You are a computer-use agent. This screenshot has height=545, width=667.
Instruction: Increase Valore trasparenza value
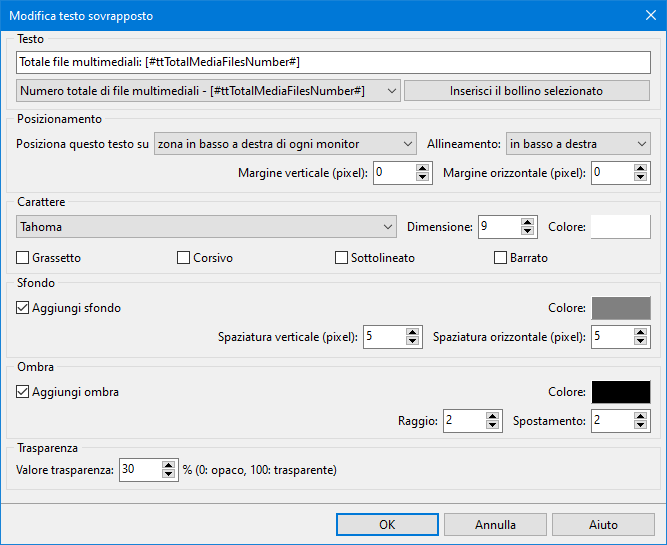coord(168,466)
